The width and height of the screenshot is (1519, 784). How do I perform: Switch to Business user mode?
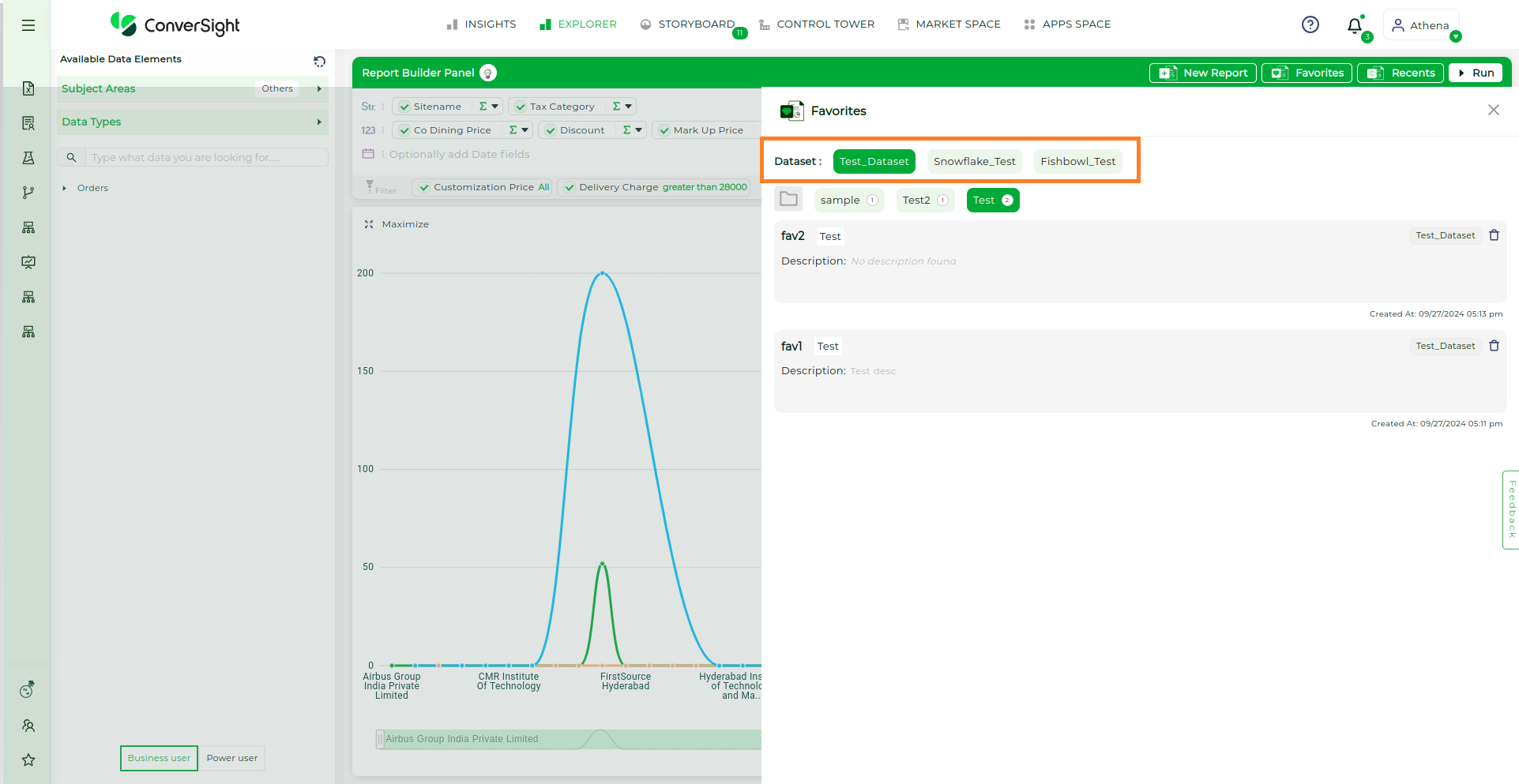coord(159,758)
